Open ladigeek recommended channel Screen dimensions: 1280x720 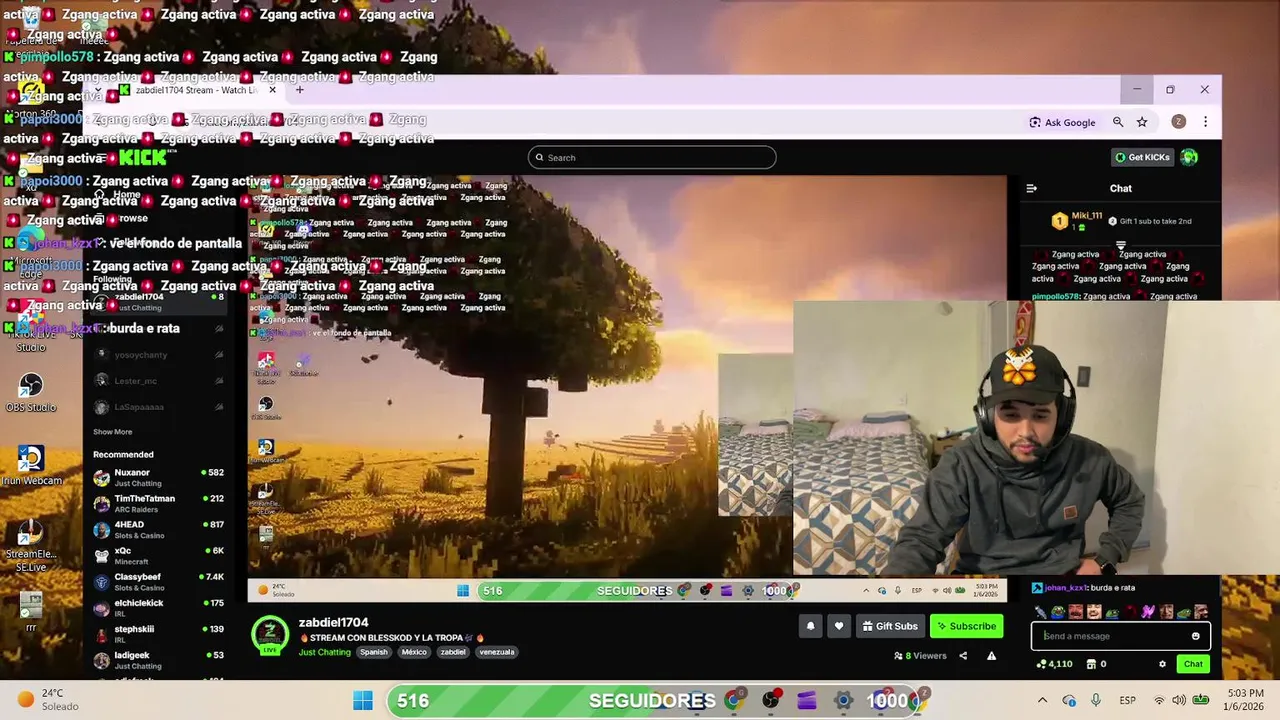tap(158, 659)
